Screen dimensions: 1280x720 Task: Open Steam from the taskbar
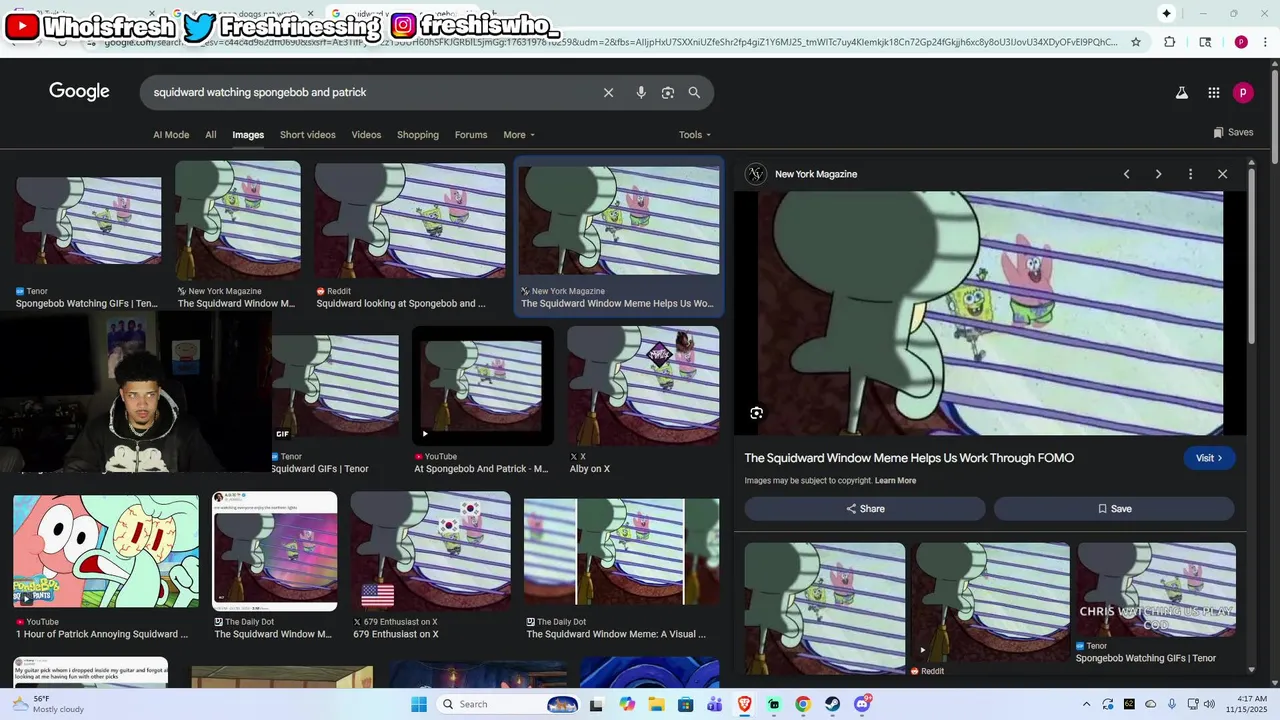pyautogui.click(x=832, y=704)
